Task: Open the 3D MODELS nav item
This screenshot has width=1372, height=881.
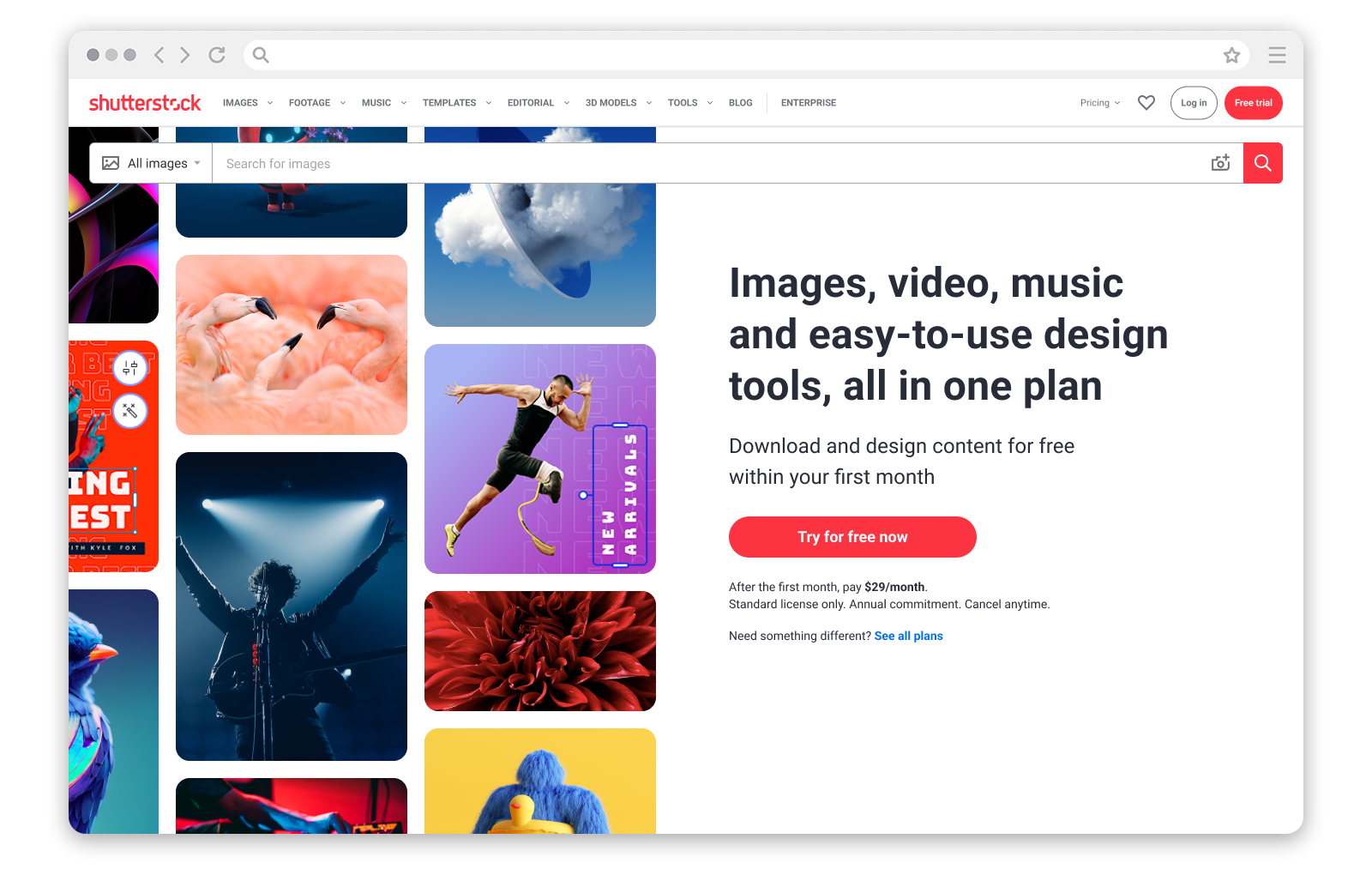Action: (x=611, y=103)
